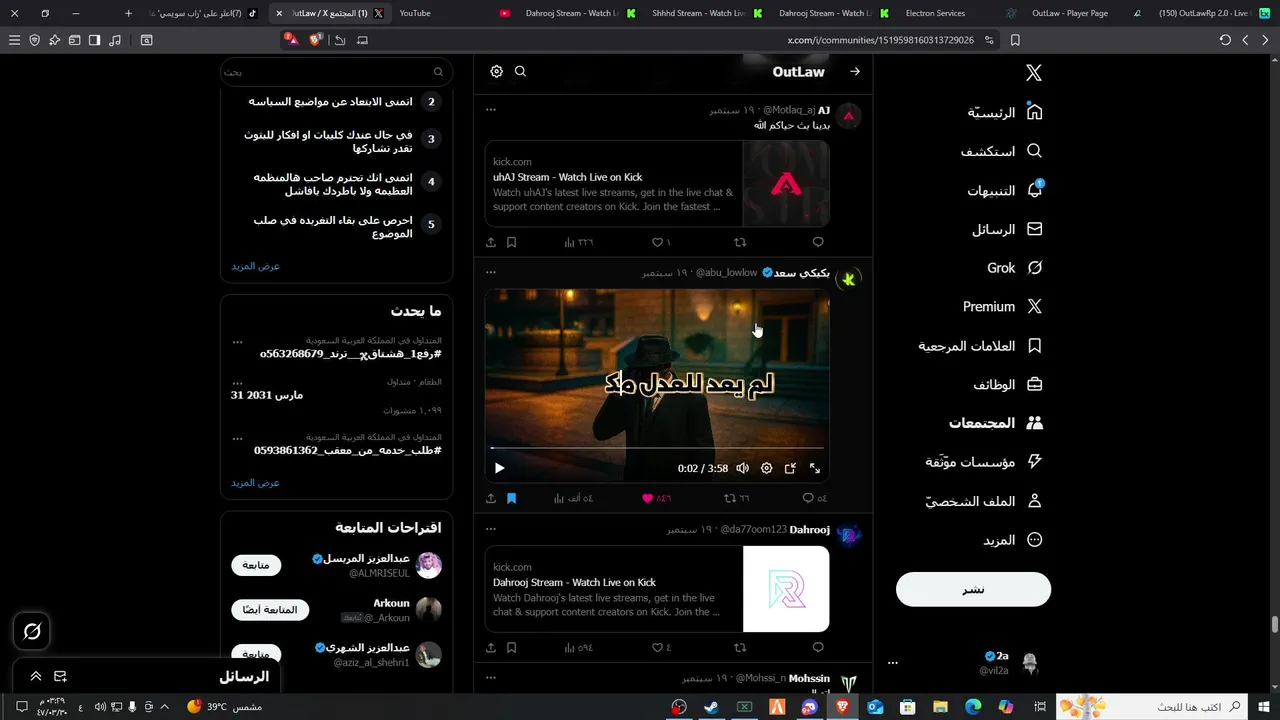The image size is (1280, 720).
Task: Open Grok from the X sidebar
Action: tap(1015, 268)
